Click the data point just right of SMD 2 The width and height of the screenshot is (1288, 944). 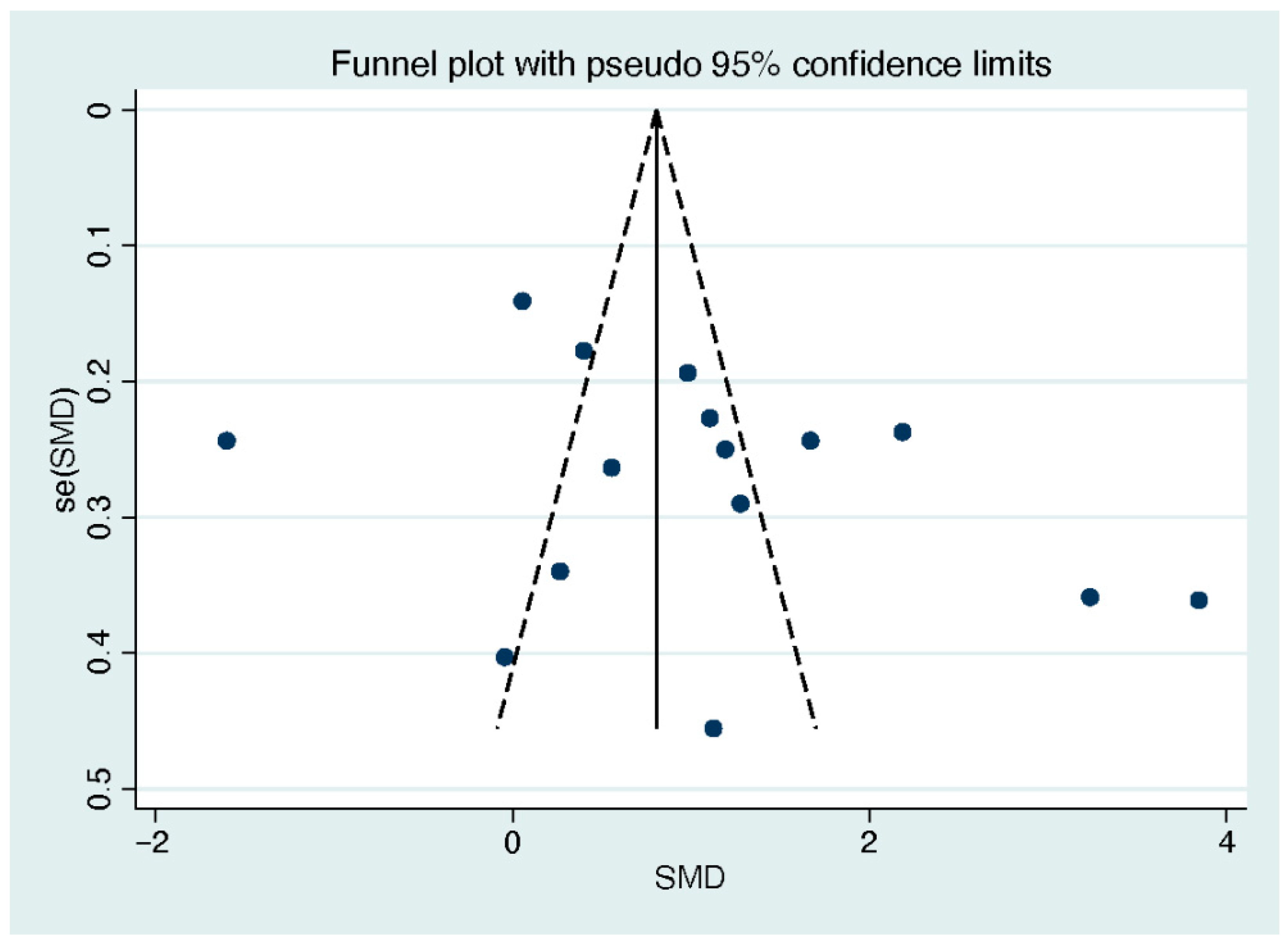[902, 432]
